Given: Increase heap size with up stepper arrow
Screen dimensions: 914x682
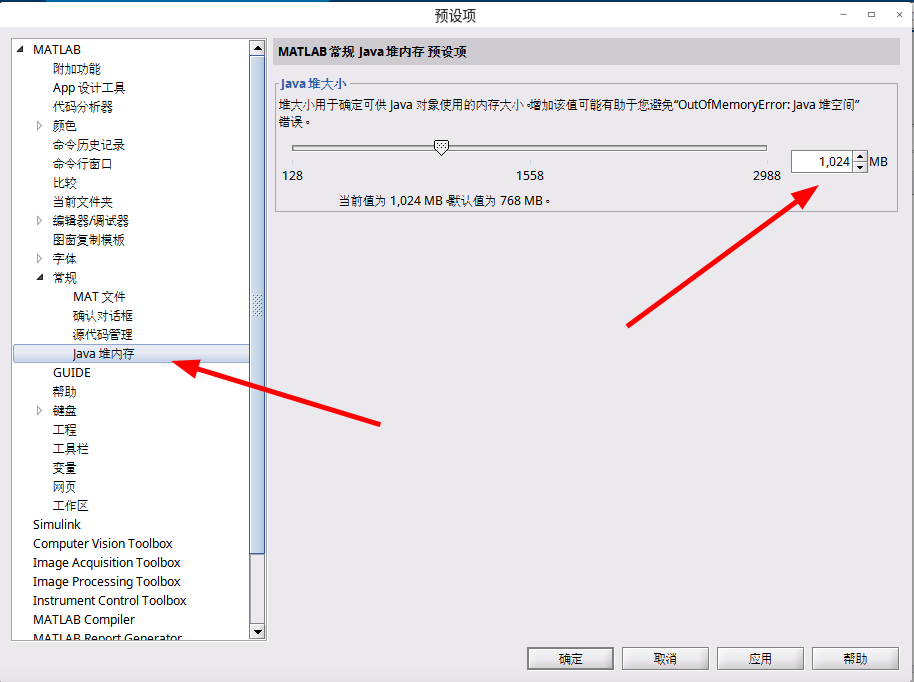Looking at the screenshot, I should coord(860,156).
